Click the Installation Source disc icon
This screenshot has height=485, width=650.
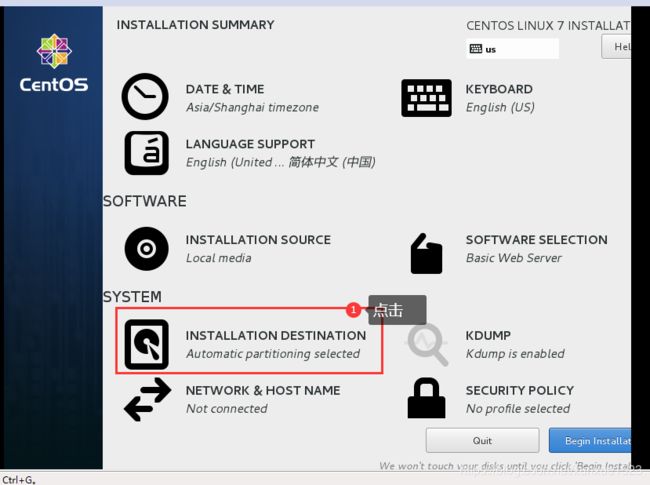click(146, 249)
